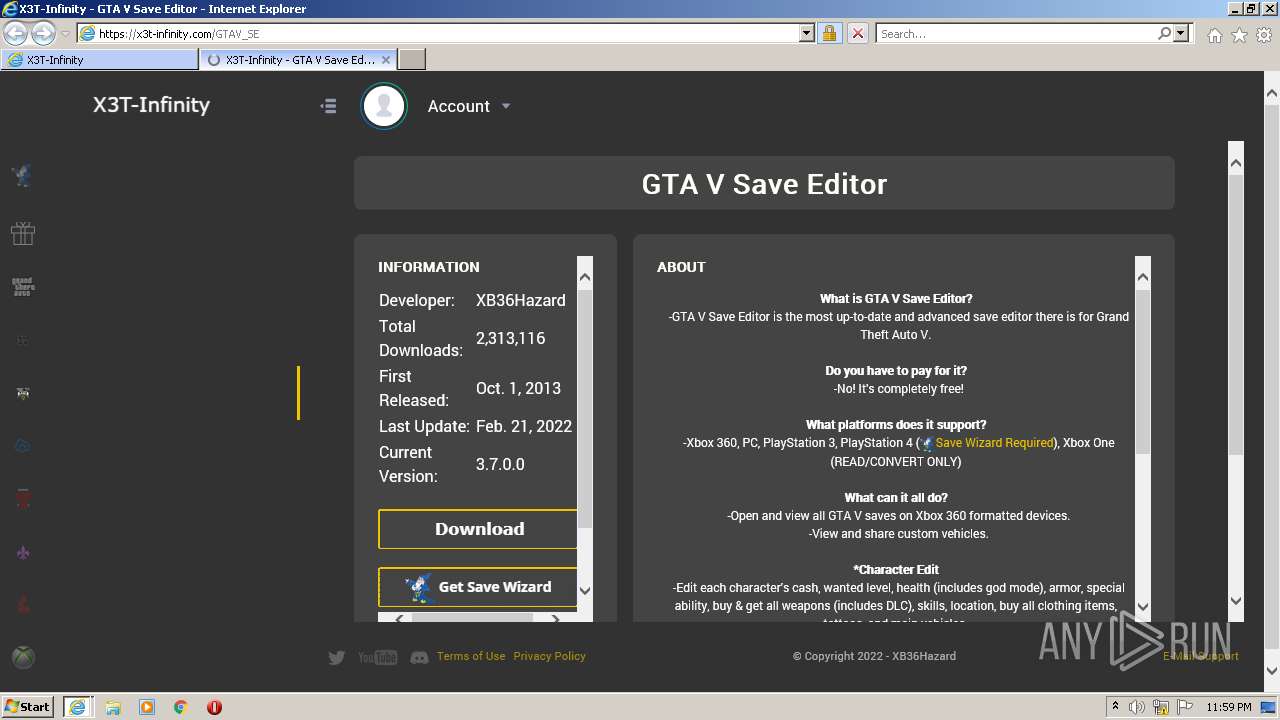The image size is (1280, 720).
Task: Follow the Save Wizard Required link
Action: pos(994,443)
